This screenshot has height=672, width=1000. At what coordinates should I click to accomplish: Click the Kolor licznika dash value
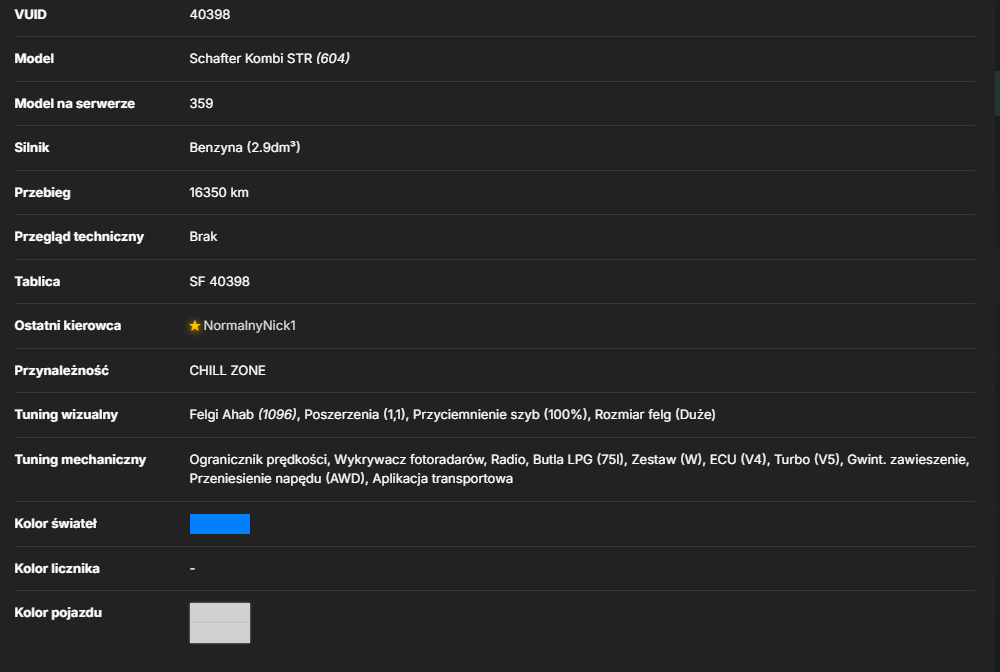(x=193, y=569)
